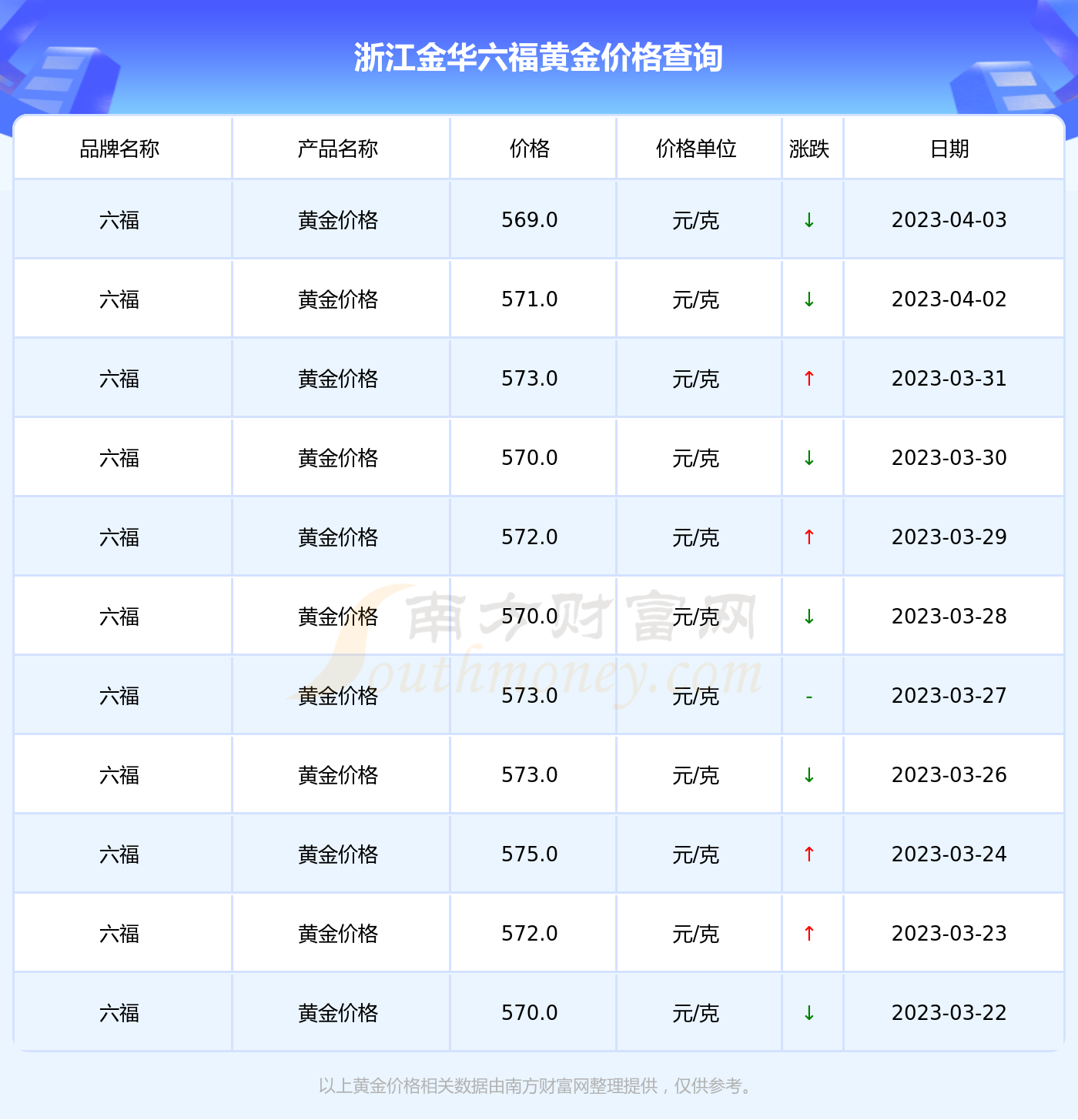The image size is (1078, 1120).
Task: Select price 570.0 on 2023-03-22
Action: click(x=530, y=1013)
